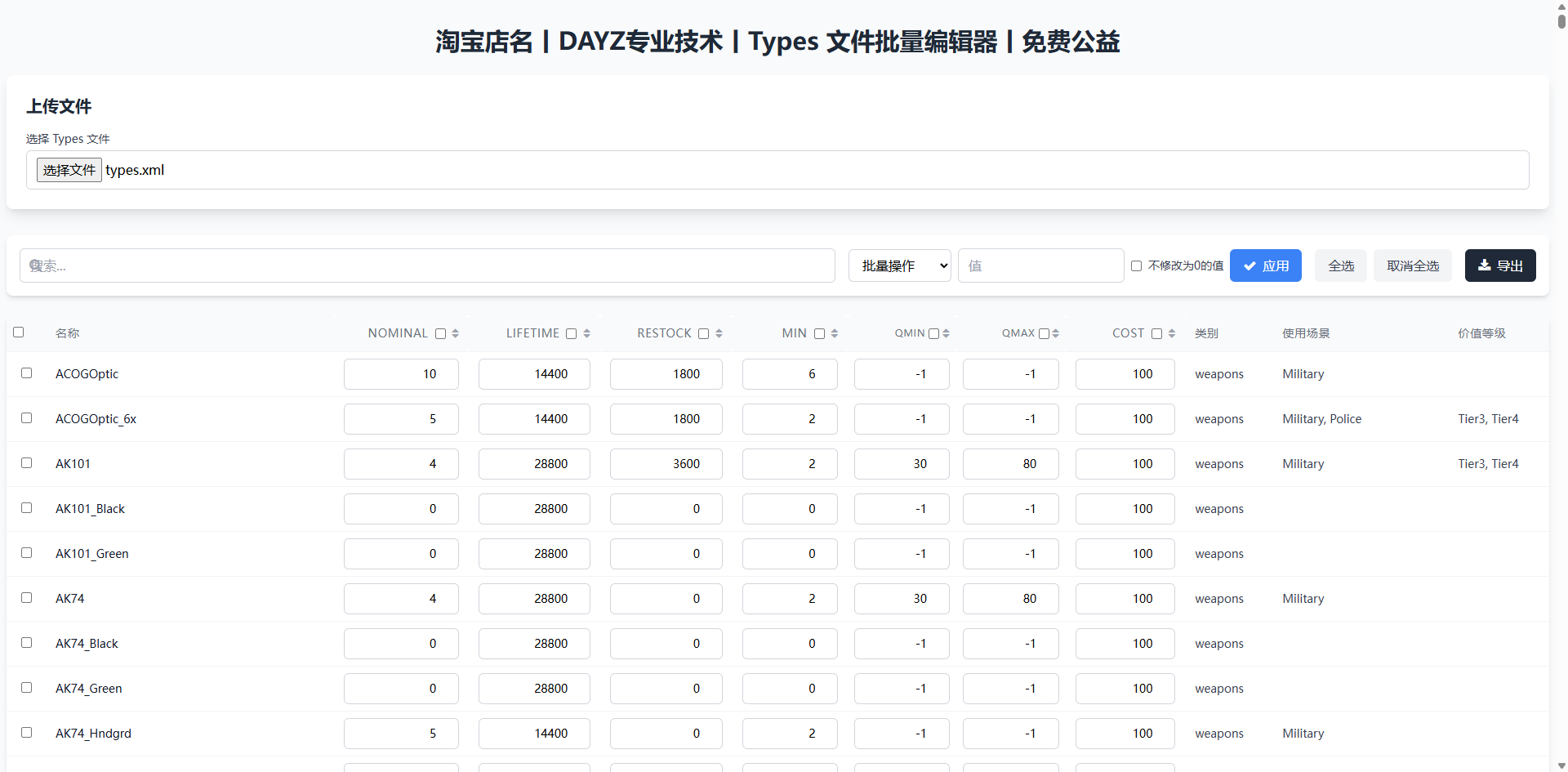Enable the COST column checkbox
Viewport: 1568px width, 772px height.
[1156, 333]
